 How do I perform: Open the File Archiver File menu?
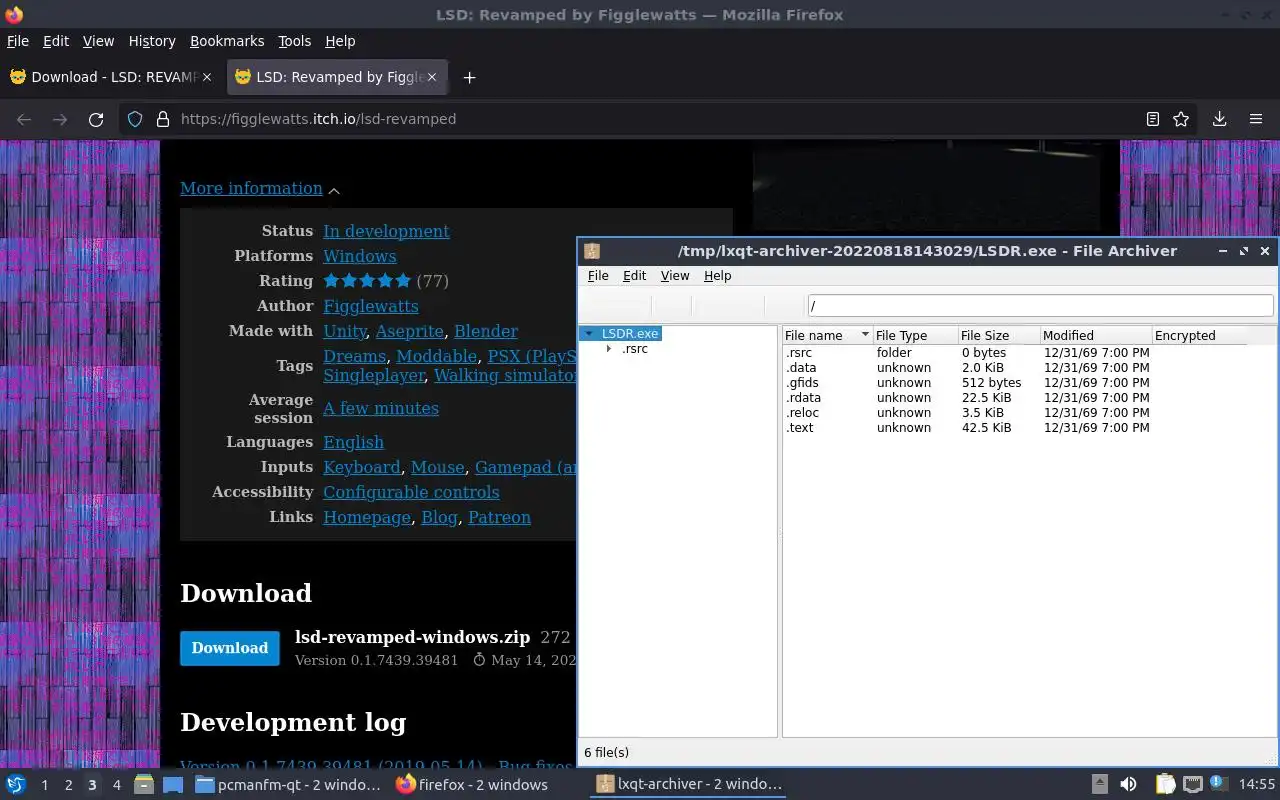(x=598, y=276)
